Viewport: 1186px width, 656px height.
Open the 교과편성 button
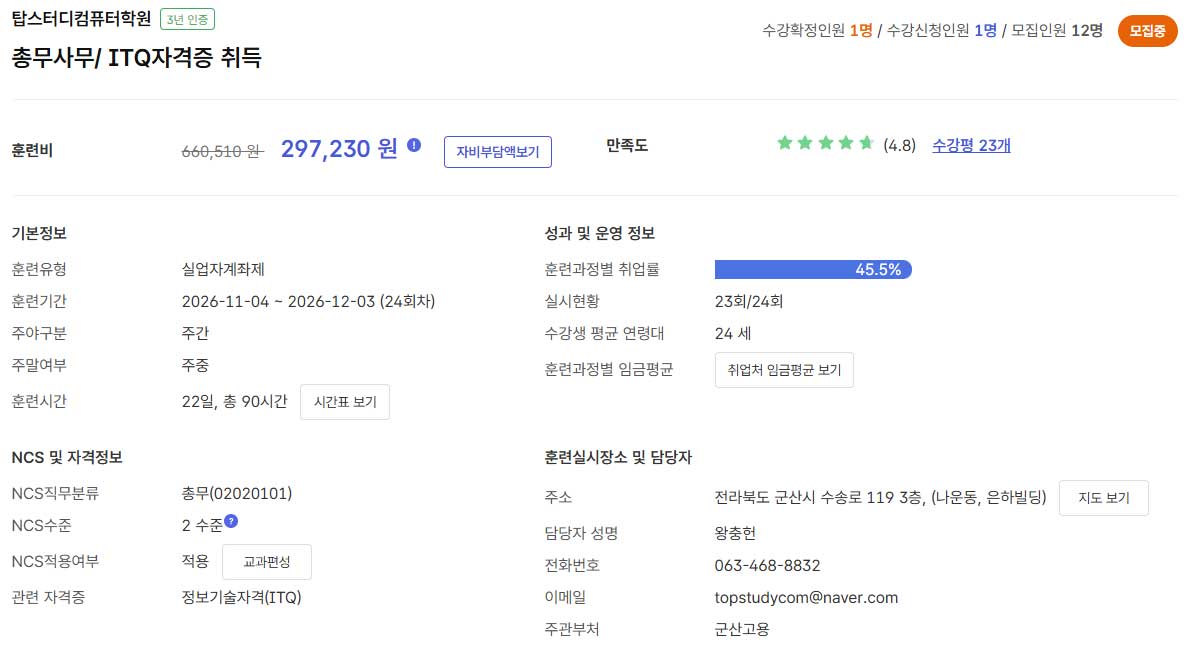coord(267,562)
